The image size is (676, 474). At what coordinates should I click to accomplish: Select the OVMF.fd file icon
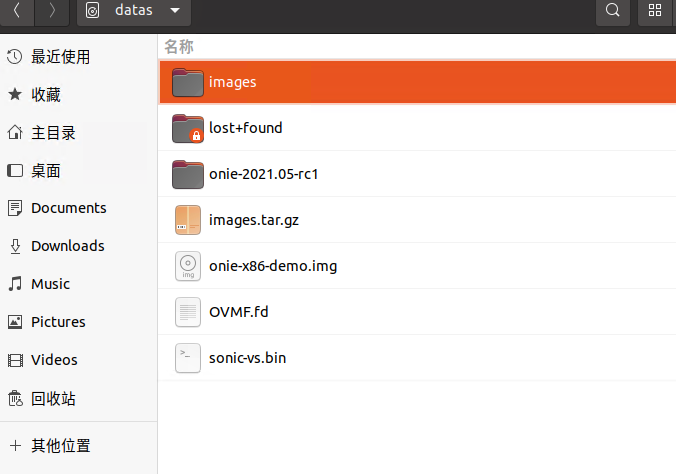(x=188, y=312)
